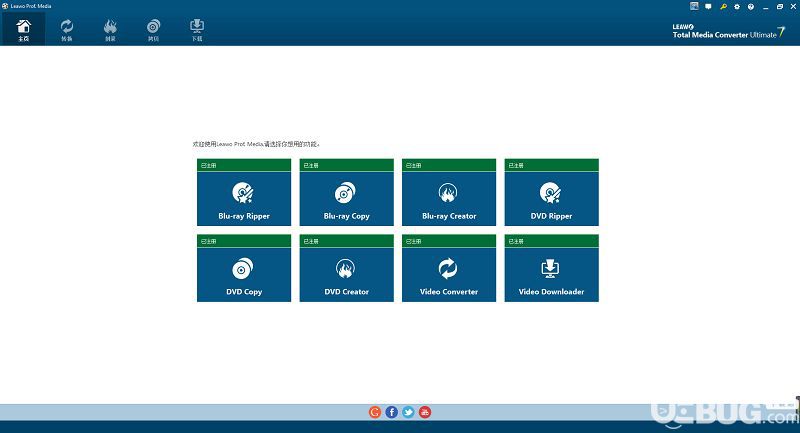The image size is (800, 433).
Task: Open the feedback speech bubble icon
Action: 708,7
